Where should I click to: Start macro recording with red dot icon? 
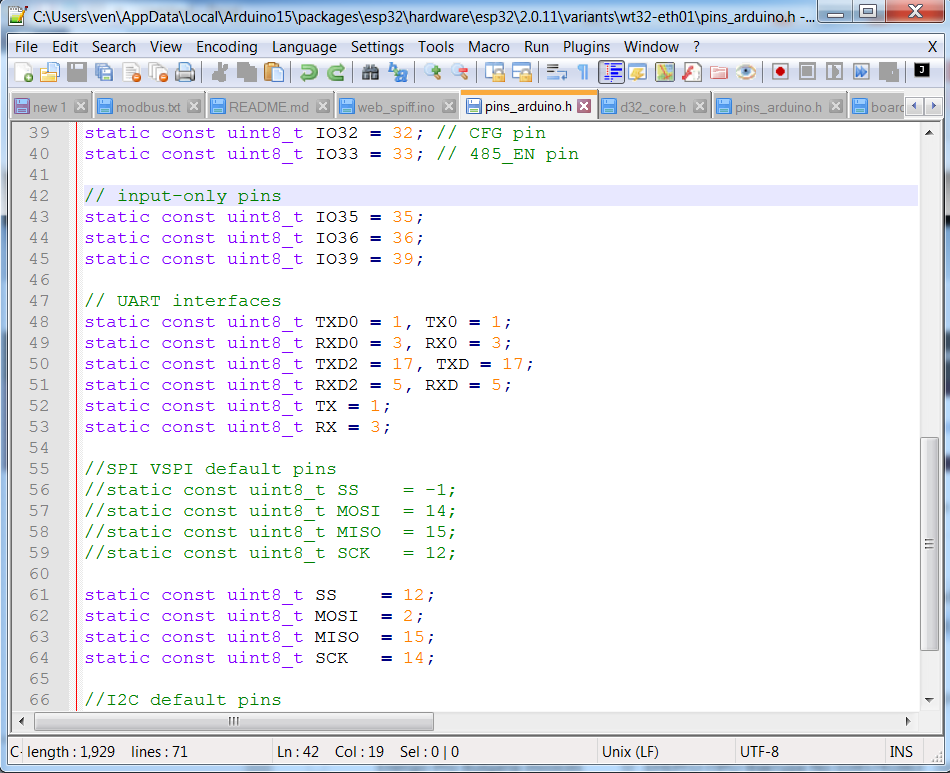780,72
